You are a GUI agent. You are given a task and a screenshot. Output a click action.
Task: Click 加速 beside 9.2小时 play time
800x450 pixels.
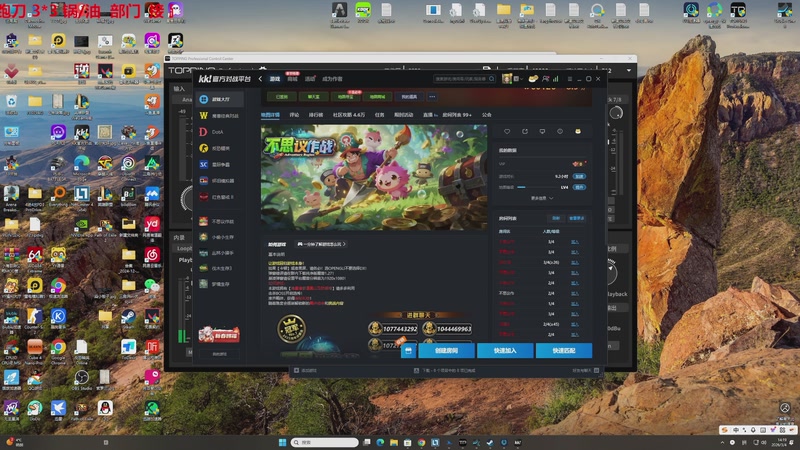point(579,176)
